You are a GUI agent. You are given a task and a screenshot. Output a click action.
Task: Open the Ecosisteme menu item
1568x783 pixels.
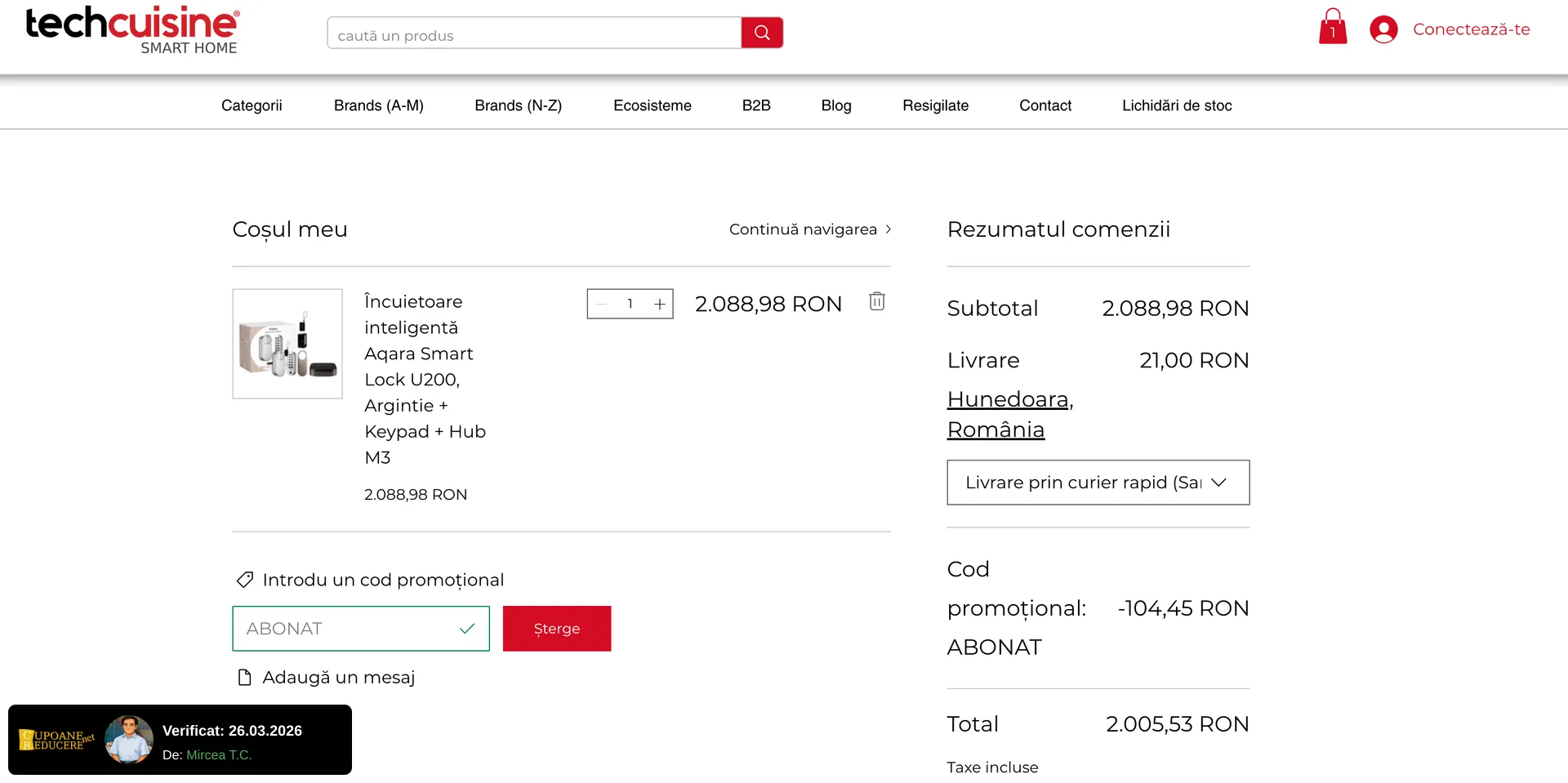coord(652,105)
